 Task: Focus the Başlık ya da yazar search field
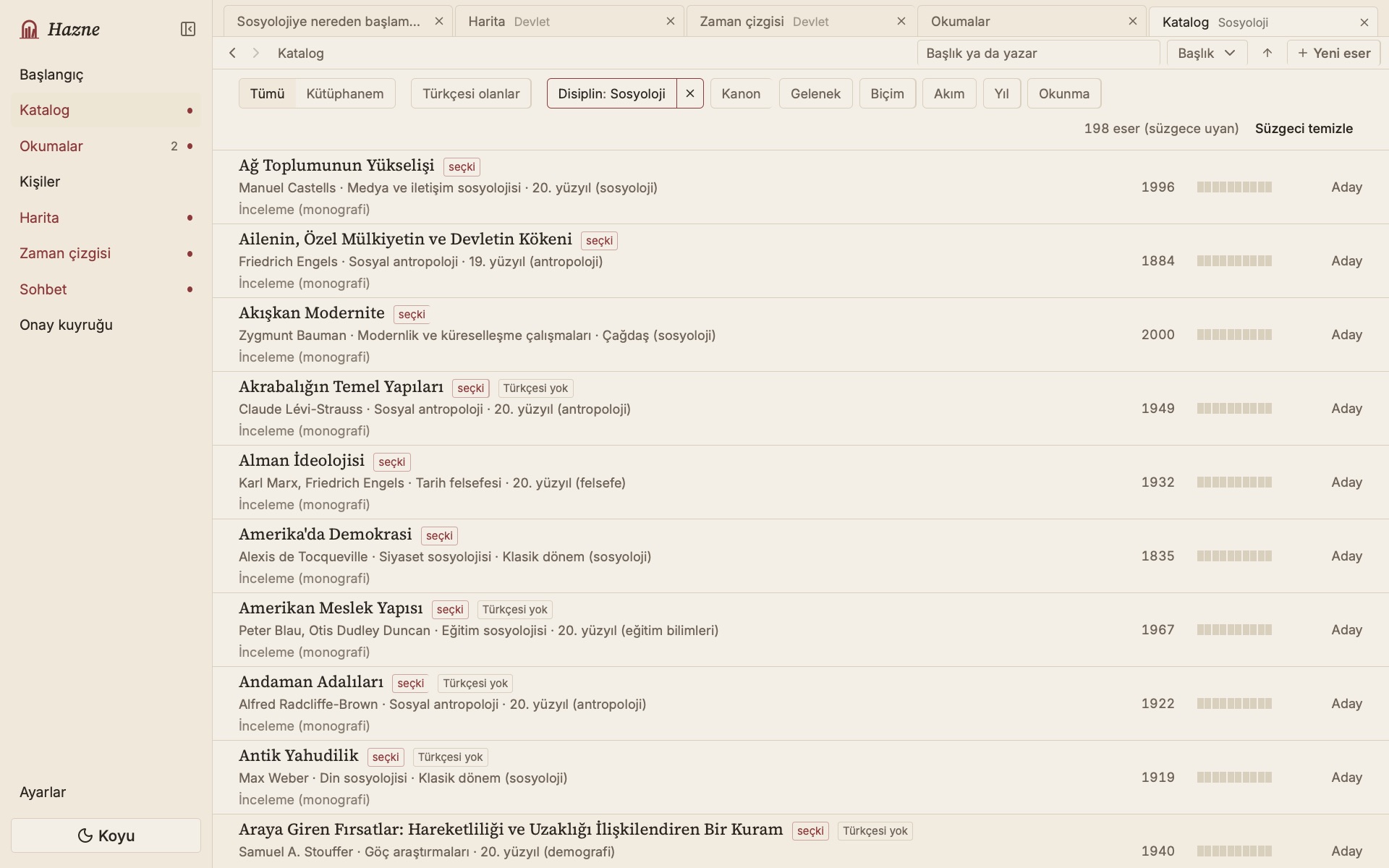tap(1039, 53)
